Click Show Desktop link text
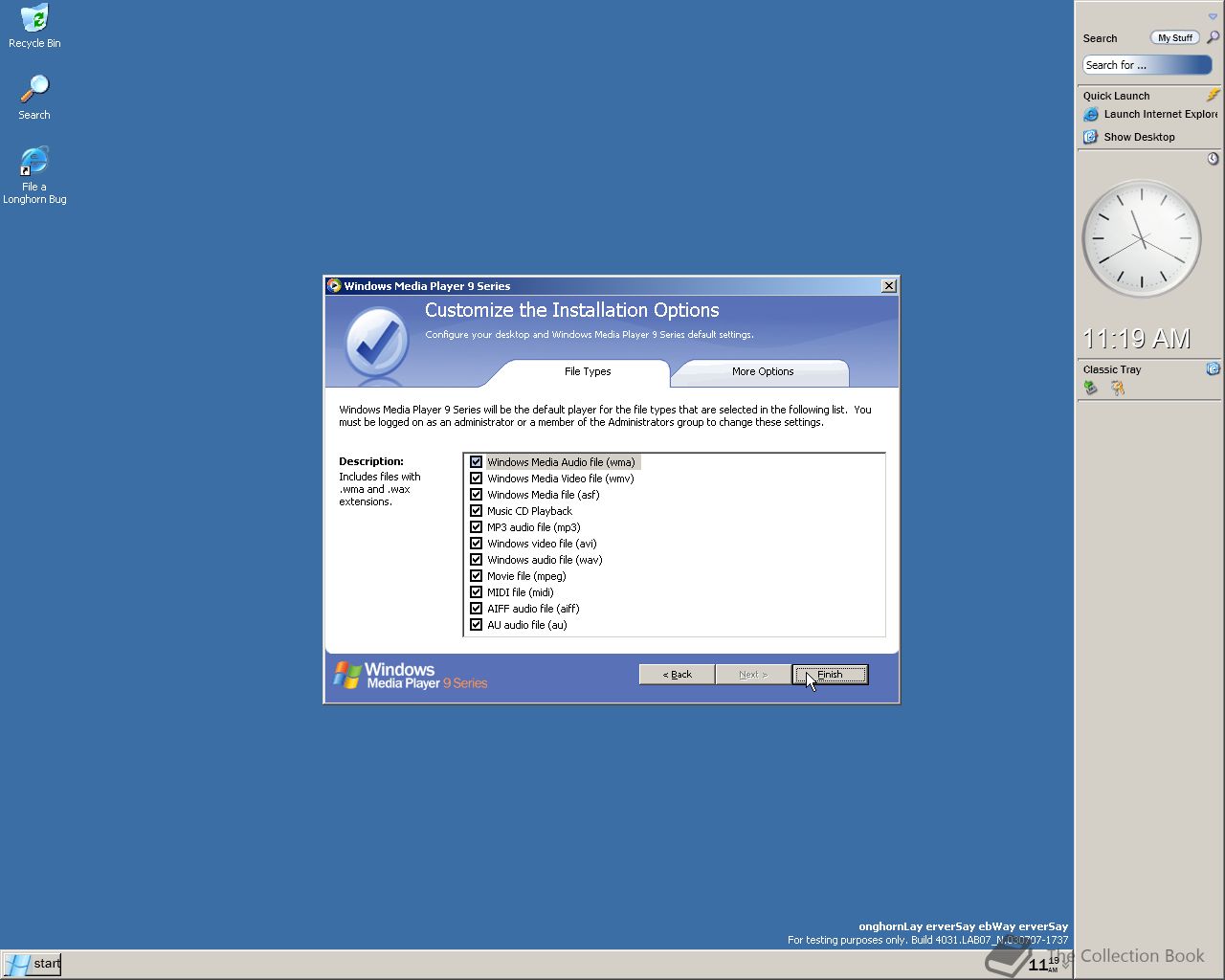The image size is (1225, 980). pyautogui.click(x=1139, y=137)
